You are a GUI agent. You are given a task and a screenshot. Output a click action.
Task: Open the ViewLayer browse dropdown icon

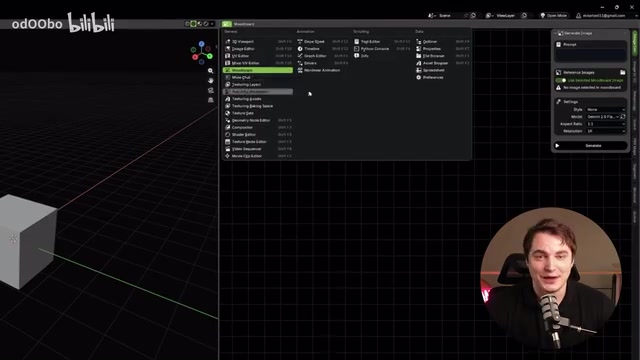coord(489,16)
